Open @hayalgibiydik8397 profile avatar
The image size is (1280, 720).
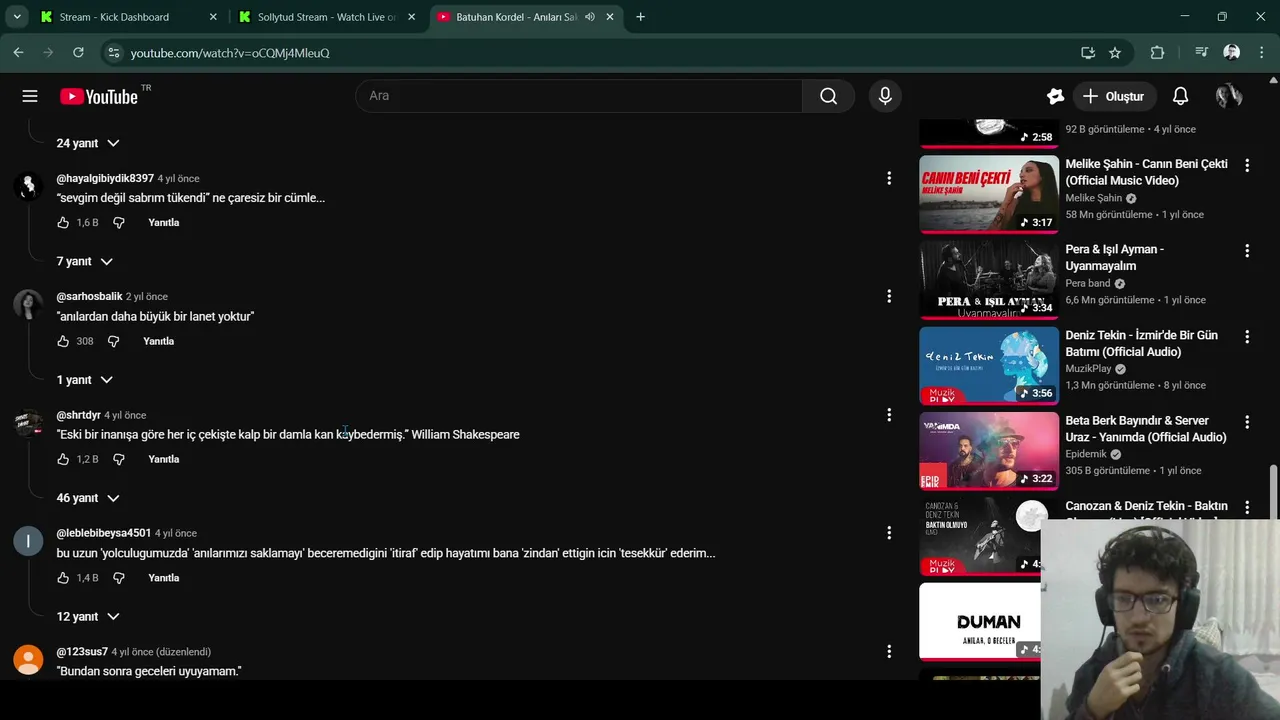(28, 185)
